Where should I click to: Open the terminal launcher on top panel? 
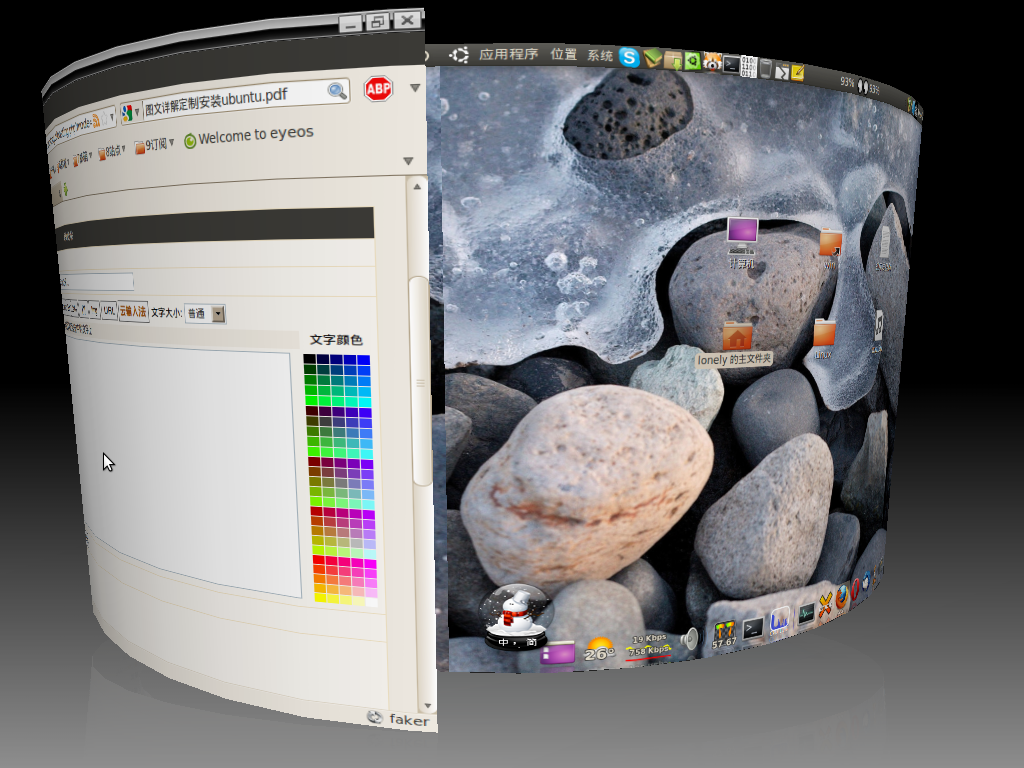[731, 65]
